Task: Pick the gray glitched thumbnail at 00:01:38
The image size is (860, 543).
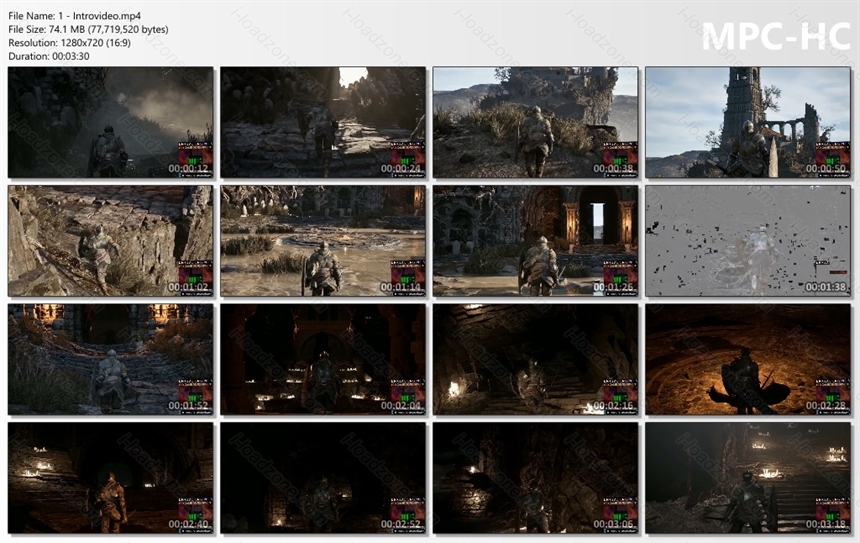Action: 748,241
